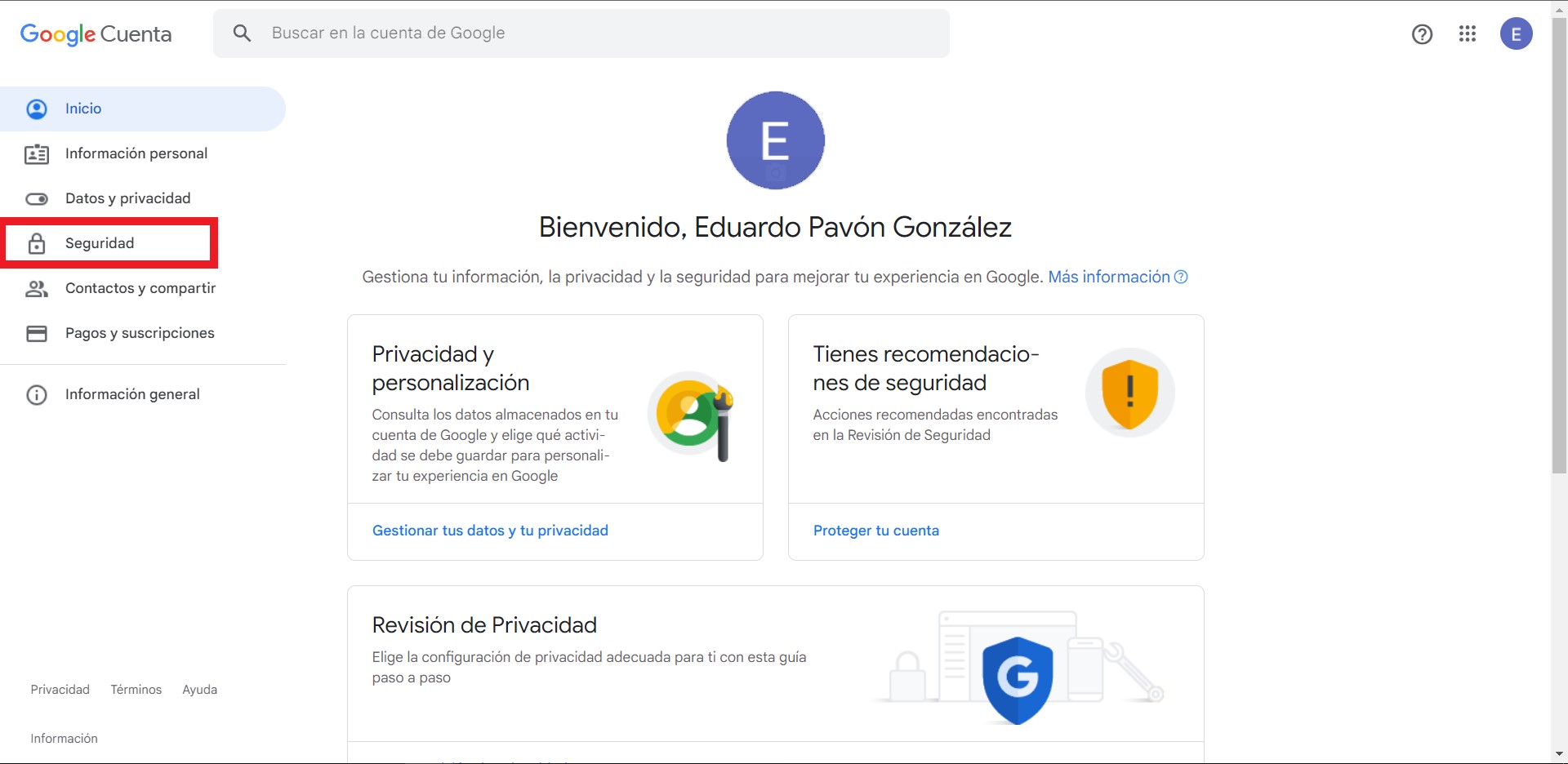Click the Datos y privacidad toggle icon
Viewport: 1568px width, 764px height.
click(37, 198)
